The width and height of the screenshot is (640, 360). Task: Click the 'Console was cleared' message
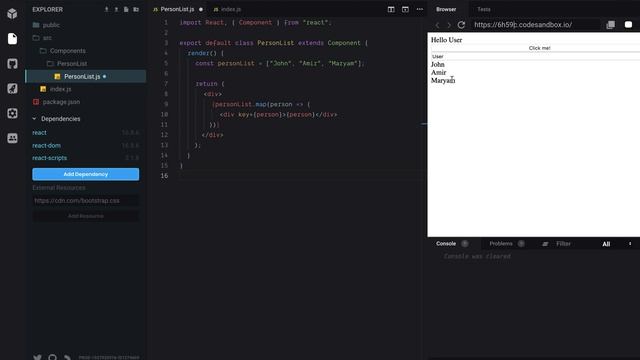point(477,256)
